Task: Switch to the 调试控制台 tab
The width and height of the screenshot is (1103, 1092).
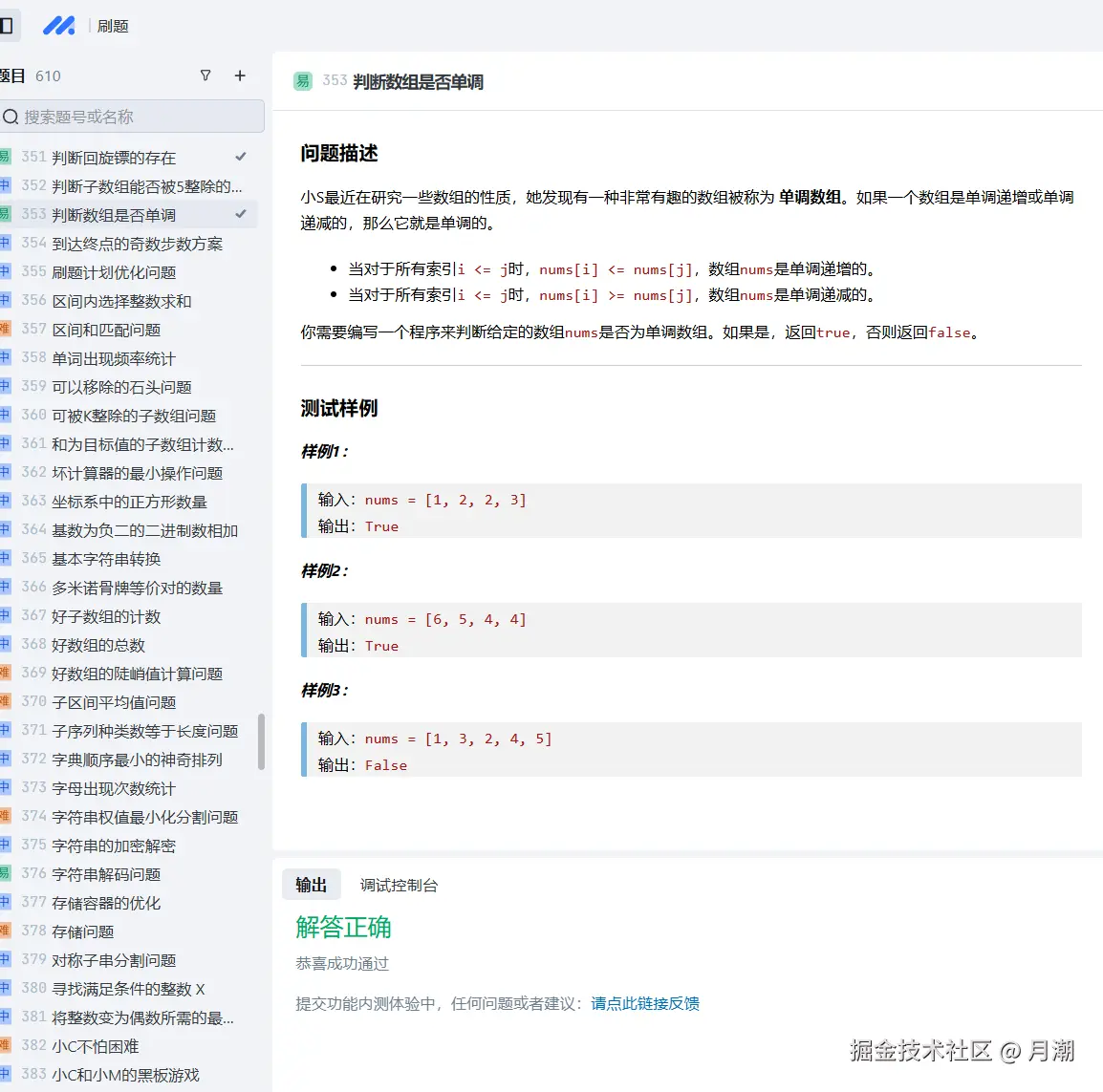Action: [399, 885]
